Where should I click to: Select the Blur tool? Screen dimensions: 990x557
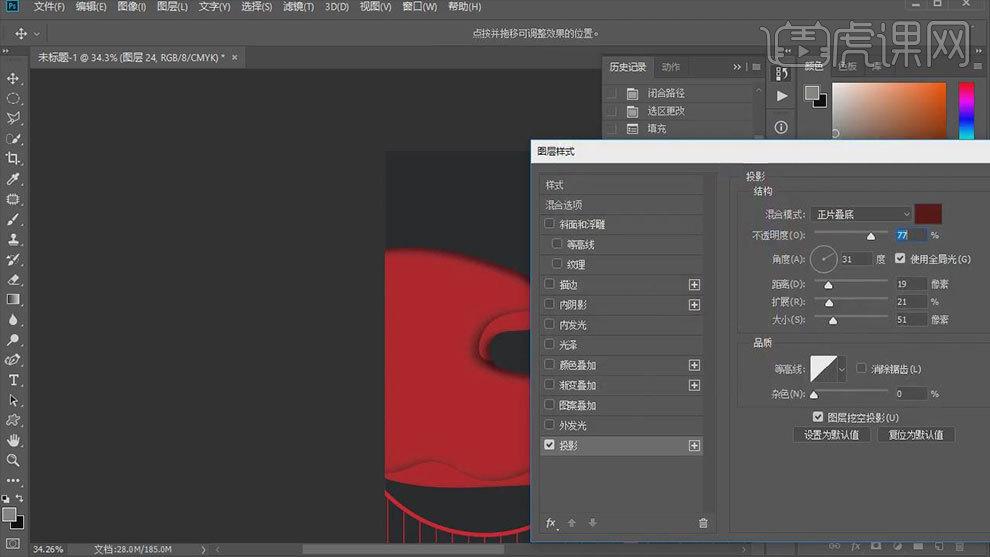point(13,320)
